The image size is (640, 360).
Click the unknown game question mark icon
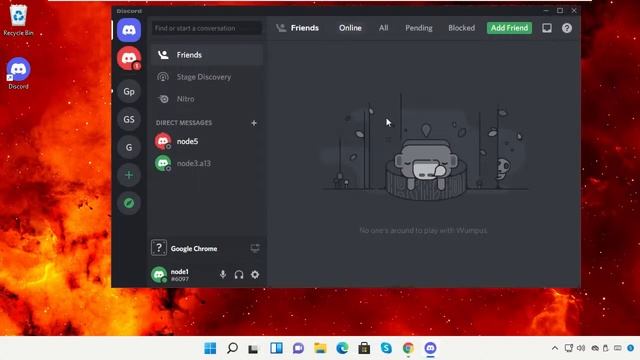[x=159, y=248]
